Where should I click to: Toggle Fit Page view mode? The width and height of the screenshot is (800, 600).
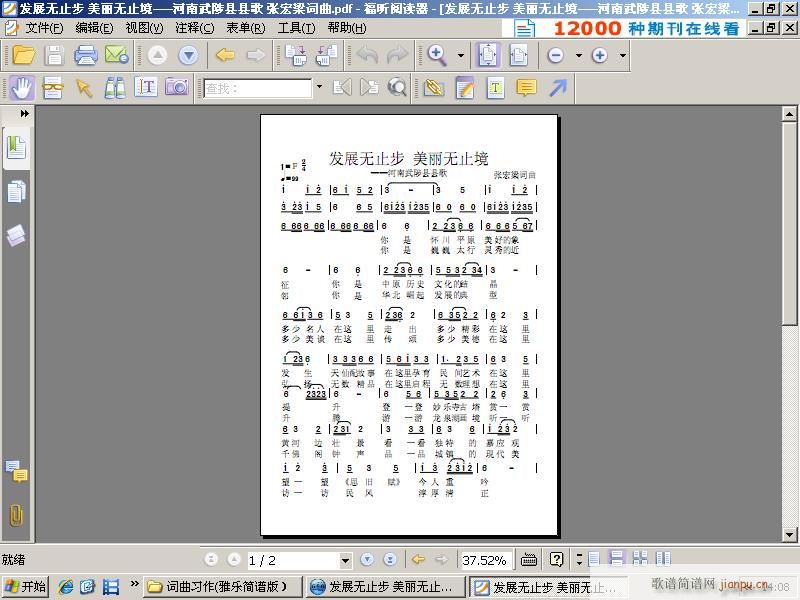[486, 58]
